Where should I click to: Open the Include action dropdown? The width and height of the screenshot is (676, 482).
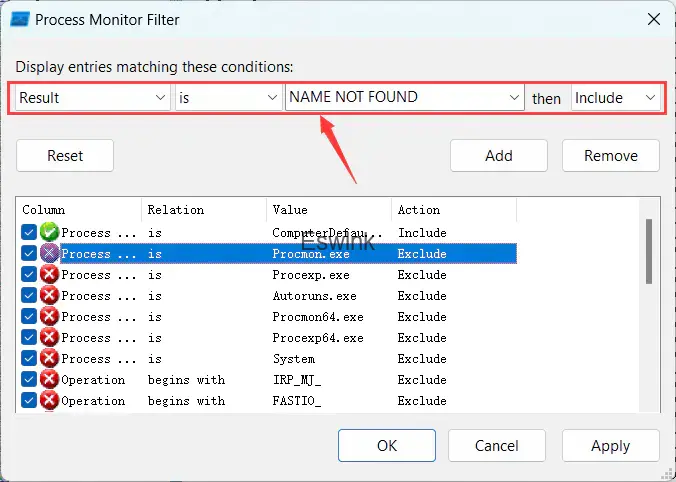pyautogui.click(x=615, y=97)
